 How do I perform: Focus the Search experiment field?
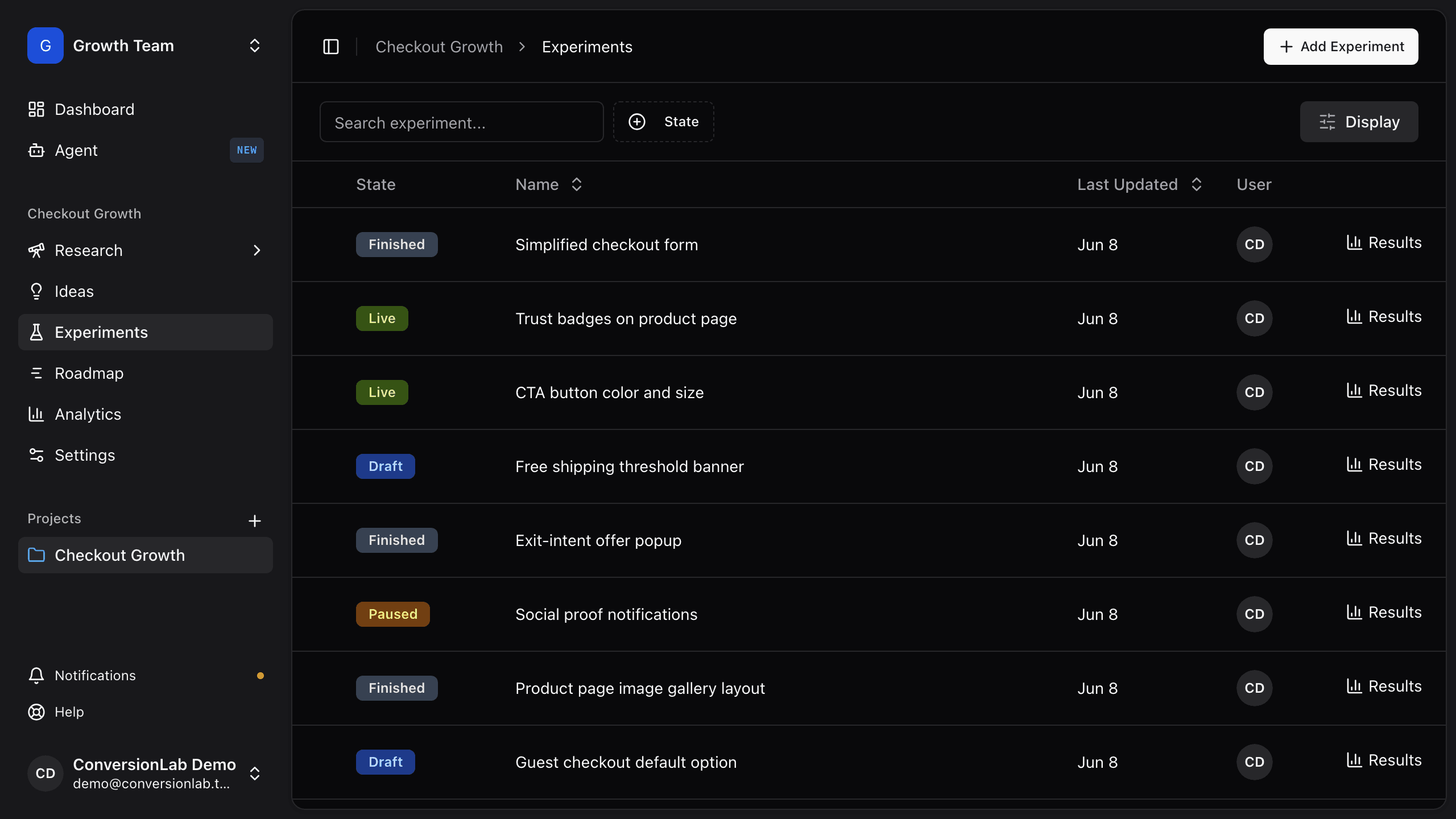[x=462, y=122]
